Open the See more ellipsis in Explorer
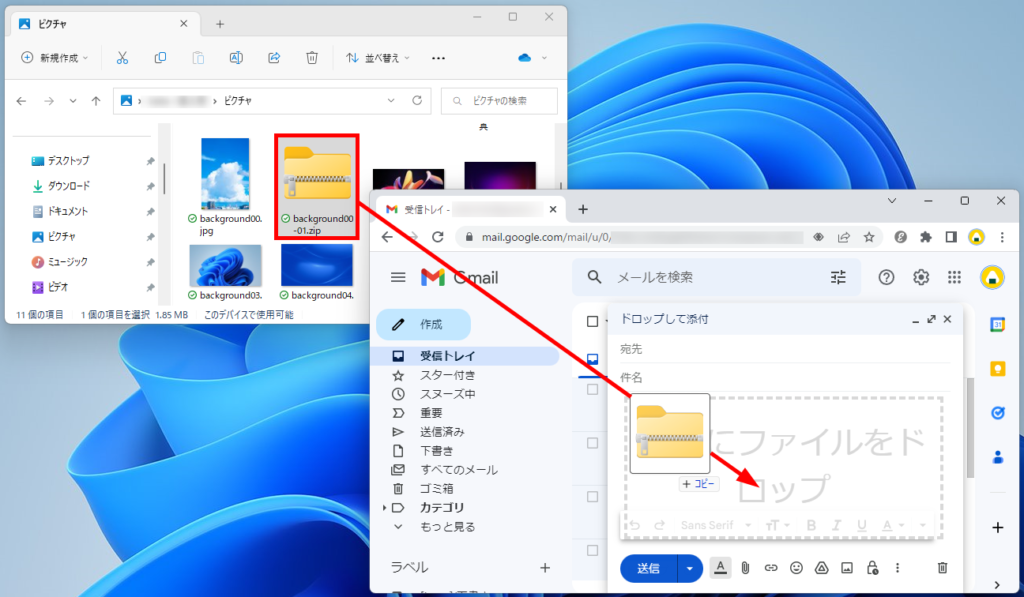Viewport: 1024px width, 597px height. click(x=438, y=58)
